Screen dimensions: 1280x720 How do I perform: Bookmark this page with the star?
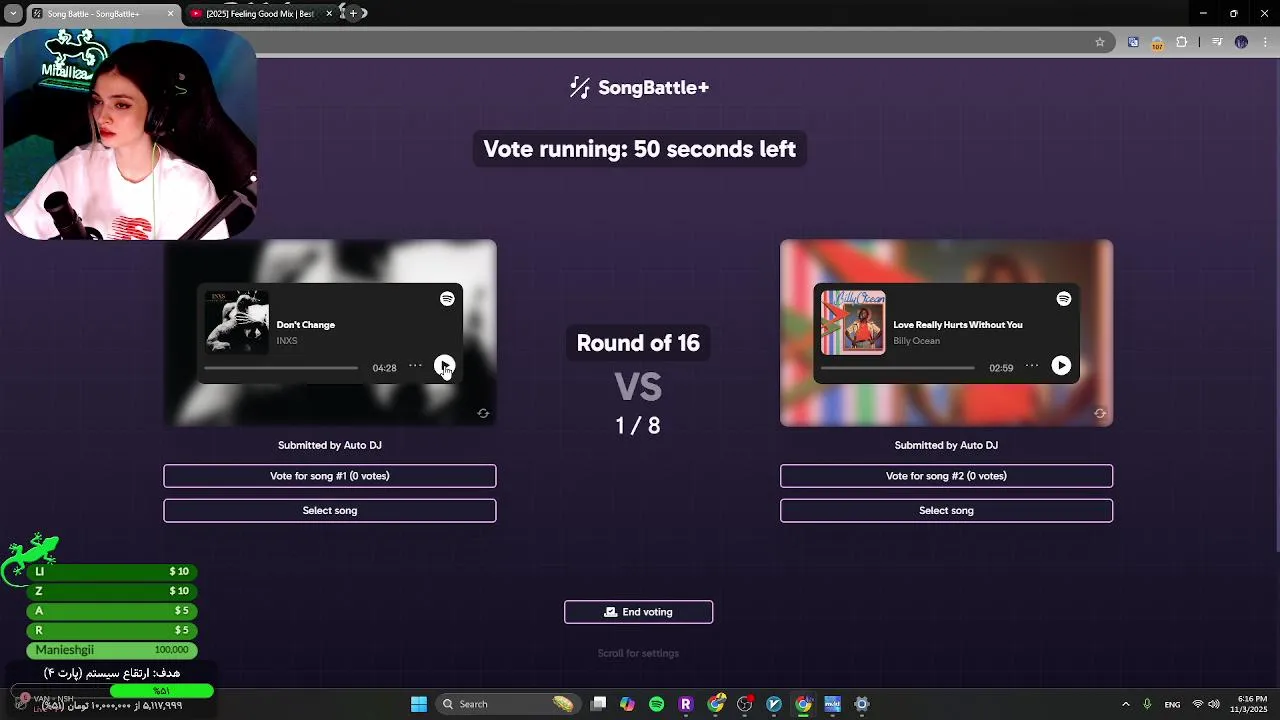point(1100,42)
